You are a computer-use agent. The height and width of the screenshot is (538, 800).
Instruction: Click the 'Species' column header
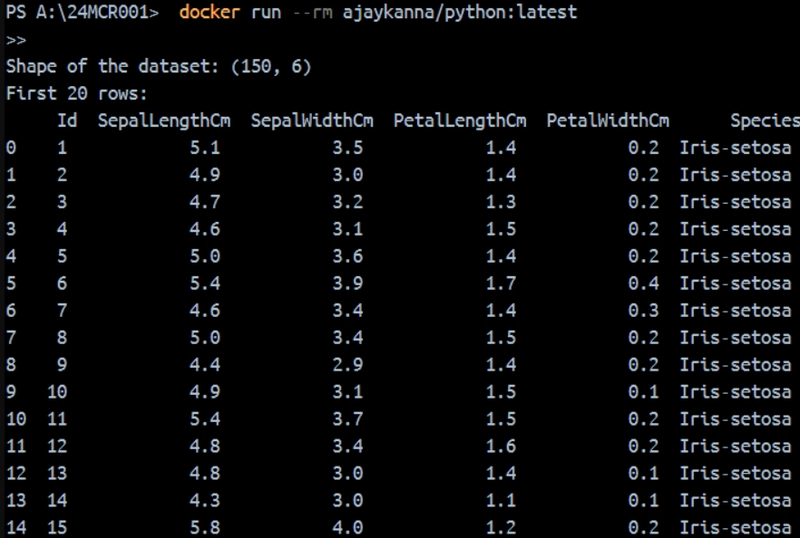tap(765, 121)
